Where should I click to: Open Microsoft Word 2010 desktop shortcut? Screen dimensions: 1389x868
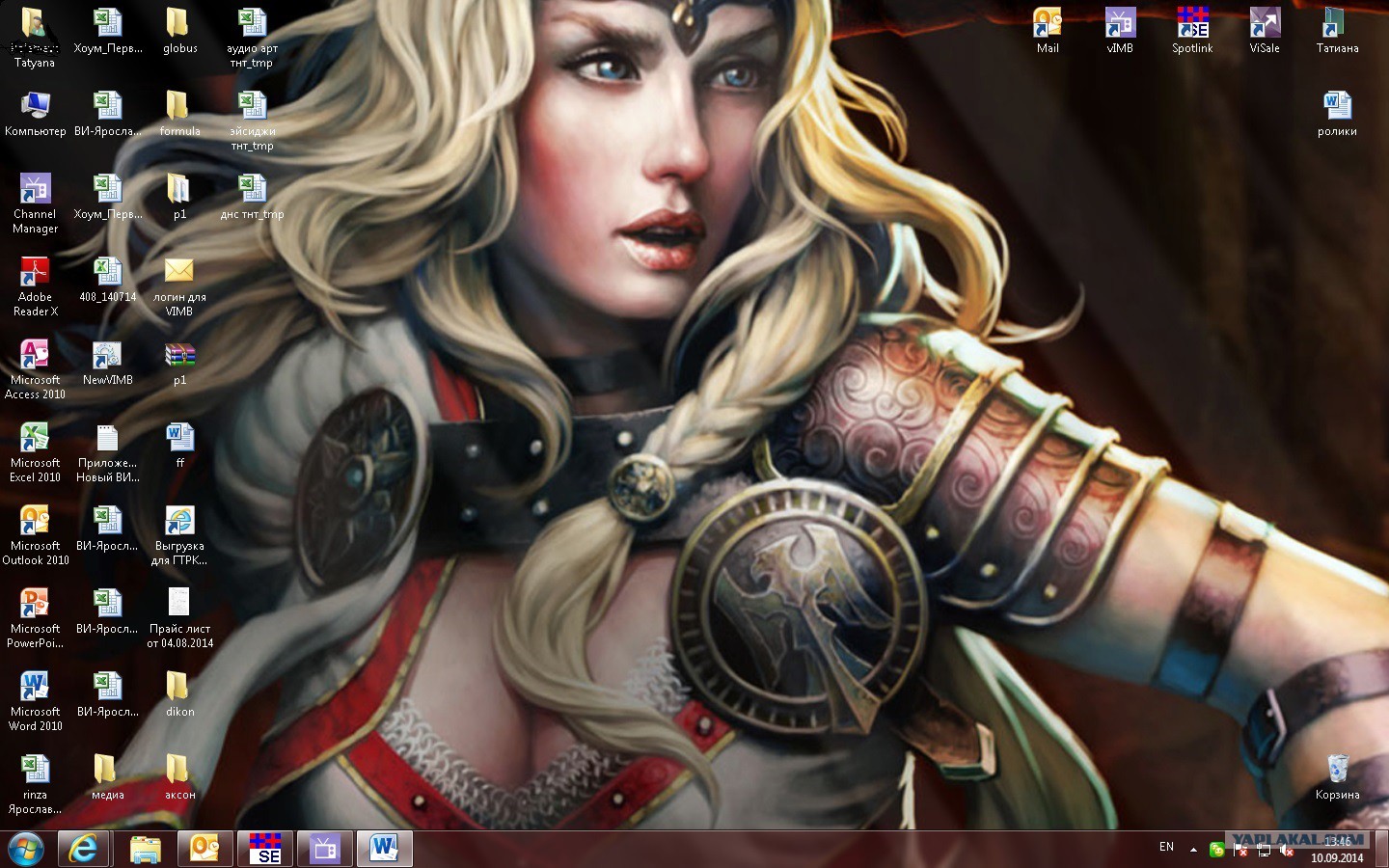click(35, 702)
